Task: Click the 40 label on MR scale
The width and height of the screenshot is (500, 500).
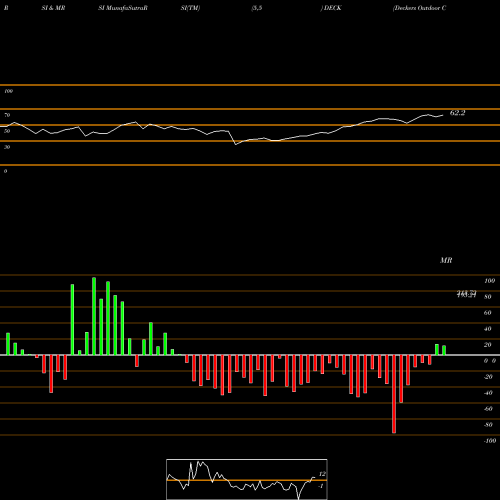Action: 488,329
